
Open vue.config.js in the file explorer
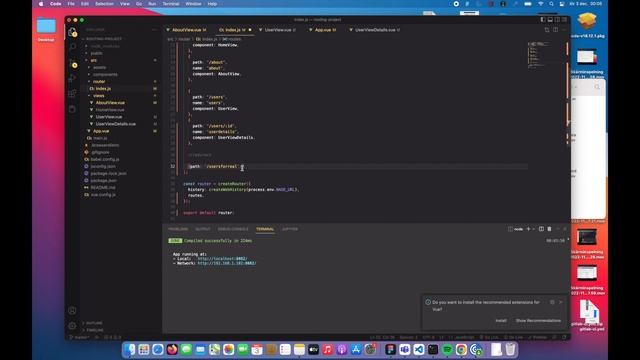103,195
